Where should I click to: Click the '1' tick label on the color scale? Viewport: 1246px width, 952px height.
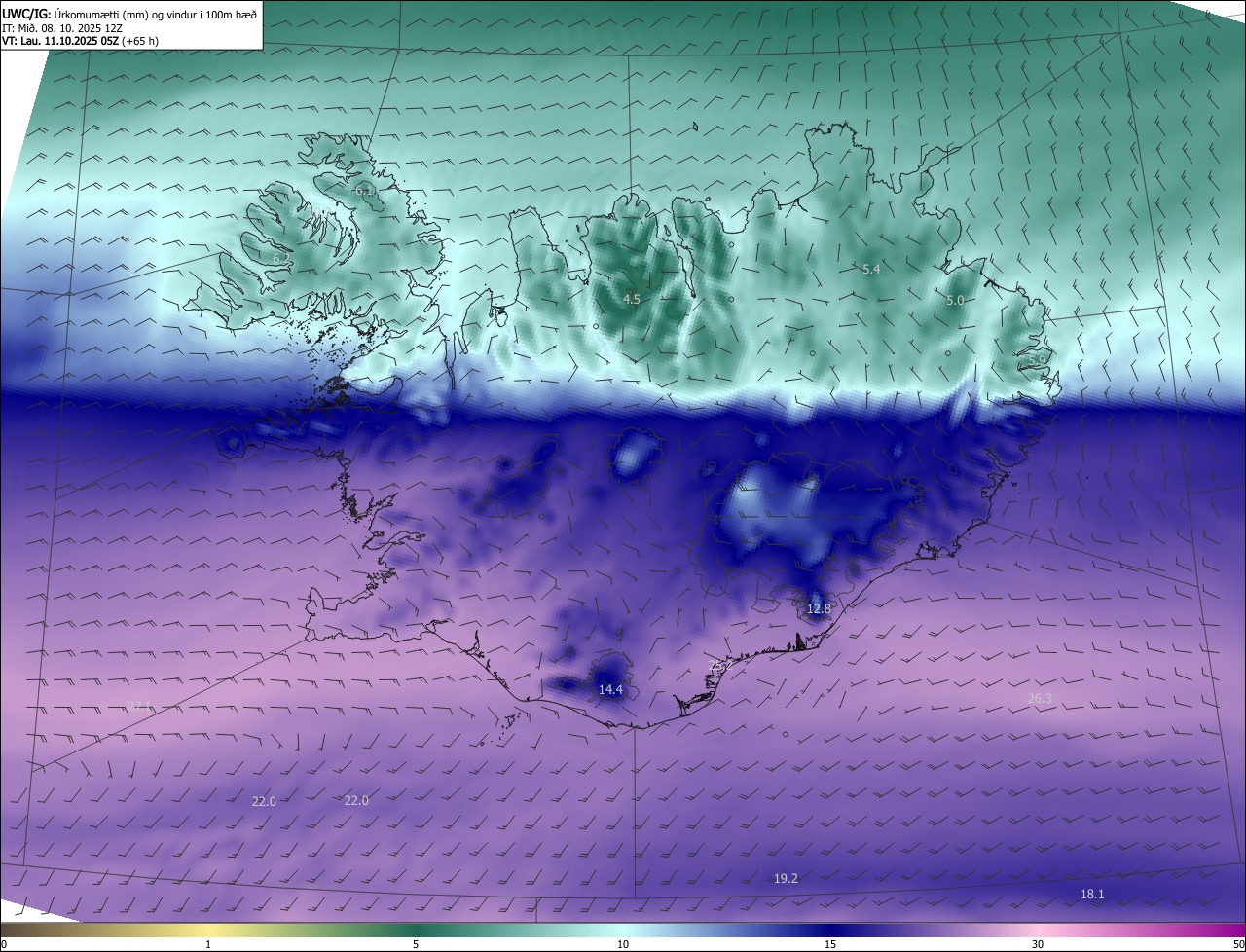tap(208, 944)
